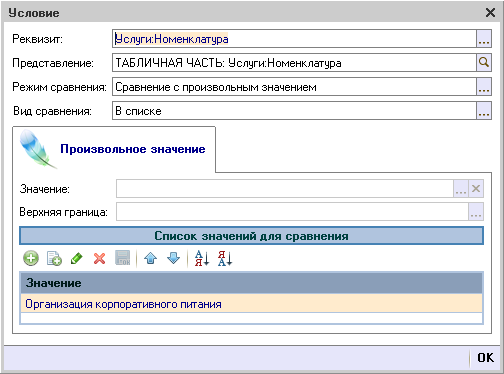Move value down with the blue arrow

pyautogui.click(x=174, y=258)
